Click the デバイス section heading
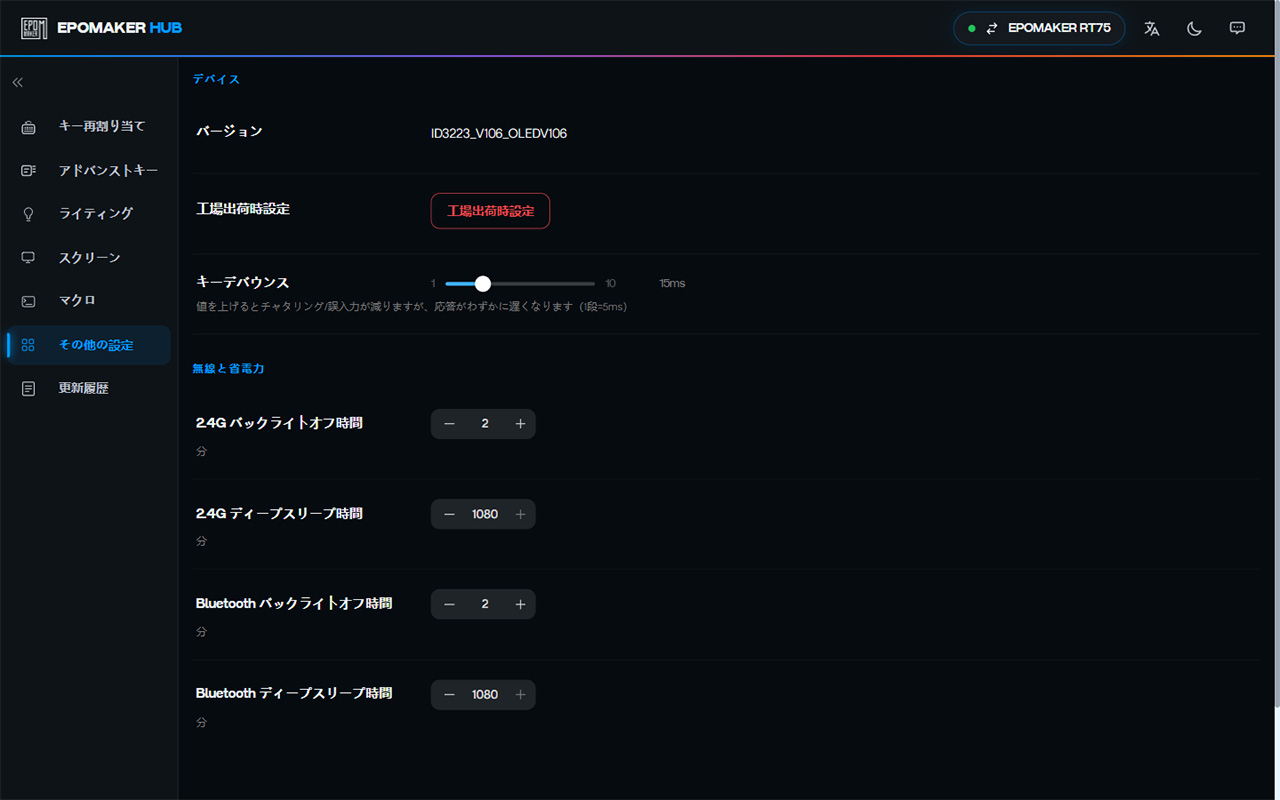This screenshot has width=1280, height=800. pos(216,79)
